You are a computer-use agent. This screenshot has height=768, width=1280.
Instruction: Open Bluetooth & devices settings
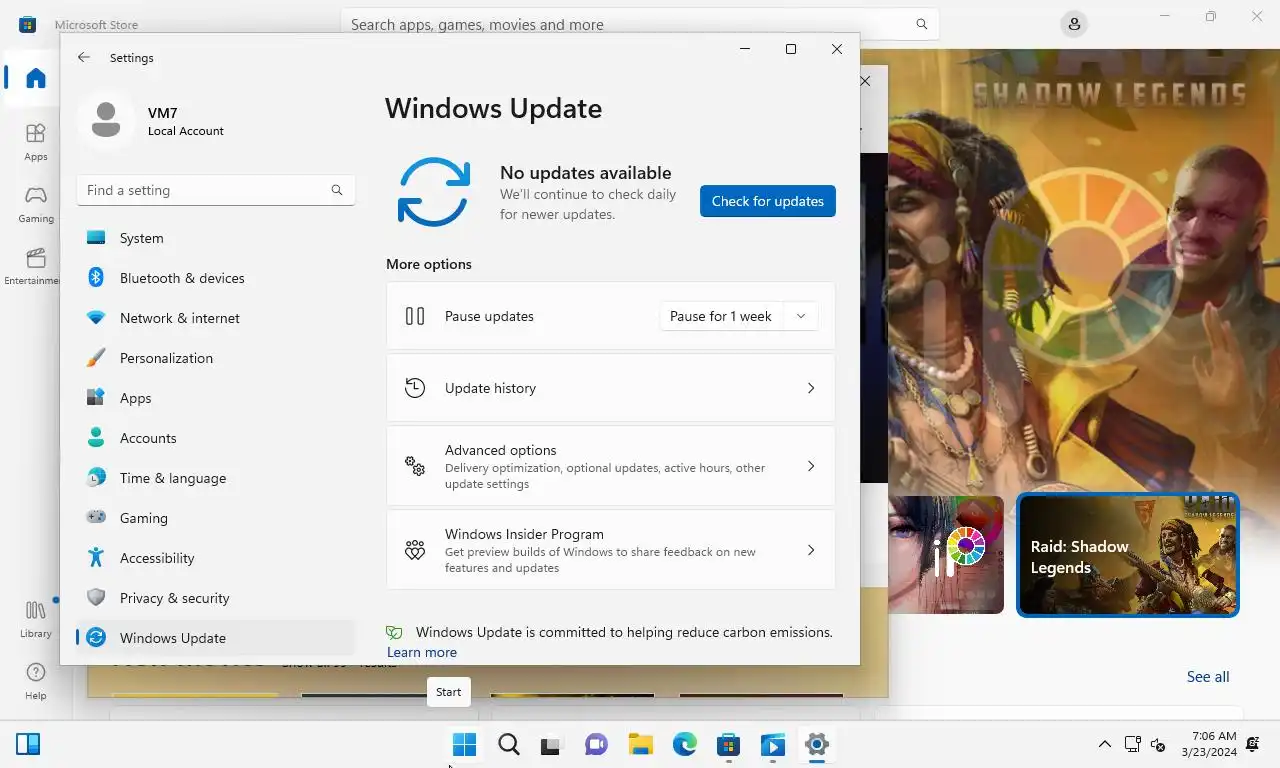coord(215,278)
